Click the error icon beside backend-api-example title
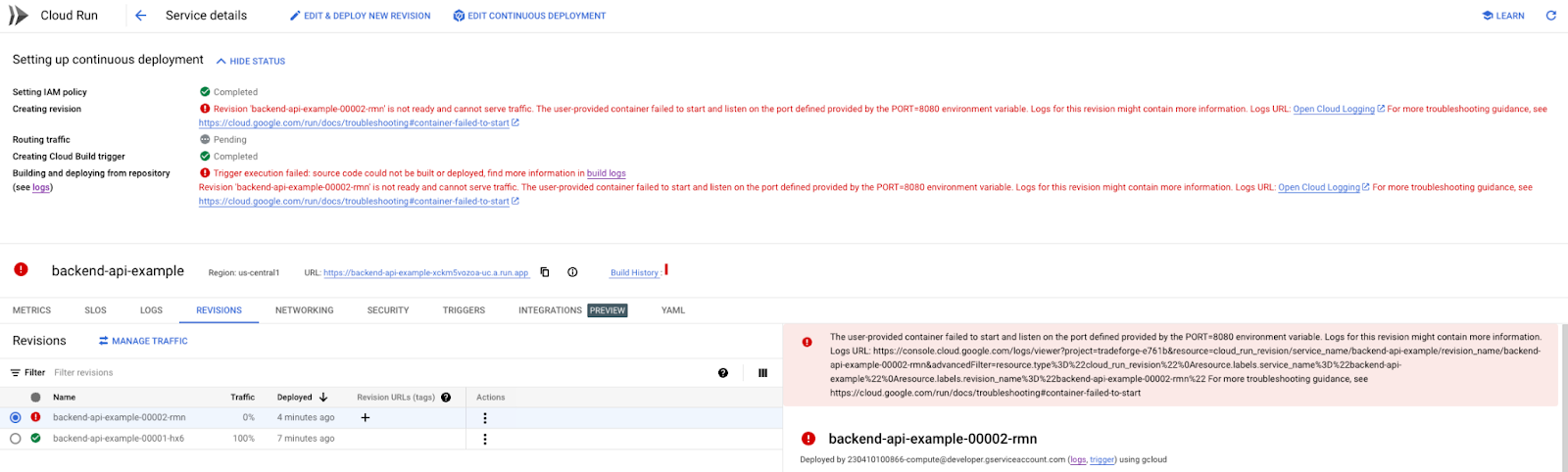Screen dimensions: 1568x472 [x=22, y=269]
